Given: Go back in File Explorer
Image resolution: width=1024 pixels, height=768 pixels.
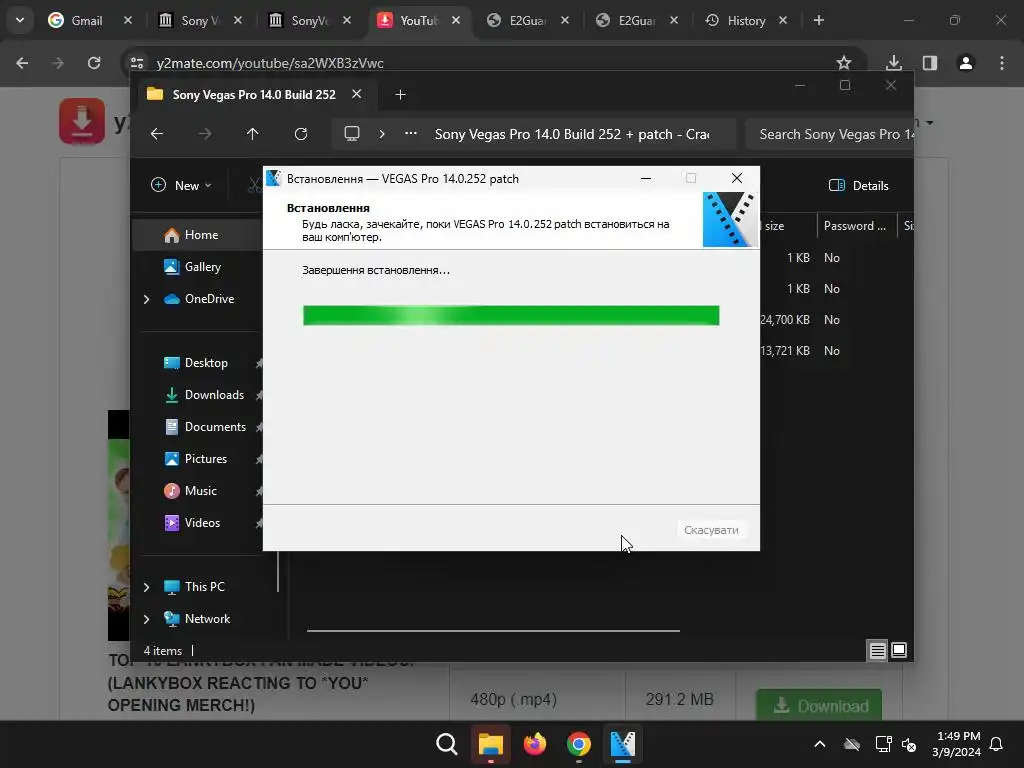Looking at the screenshot, I should click(157, 134).
